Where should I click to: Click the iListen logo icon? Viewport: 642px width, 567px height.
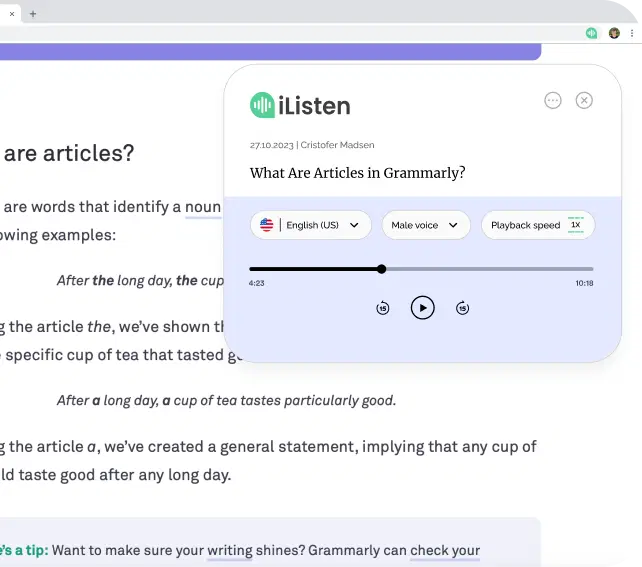pos(262,105)
